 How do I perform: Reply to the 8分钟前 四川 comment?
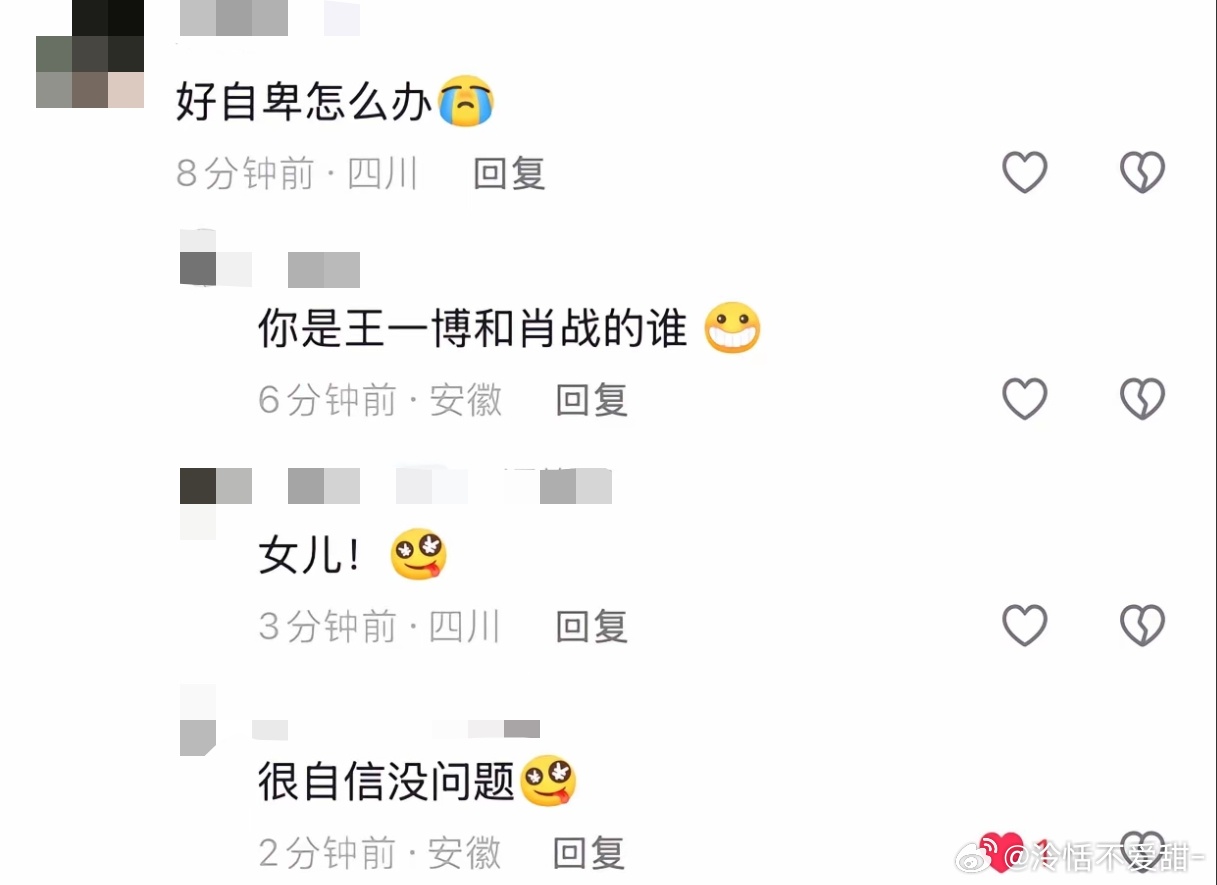509,174
